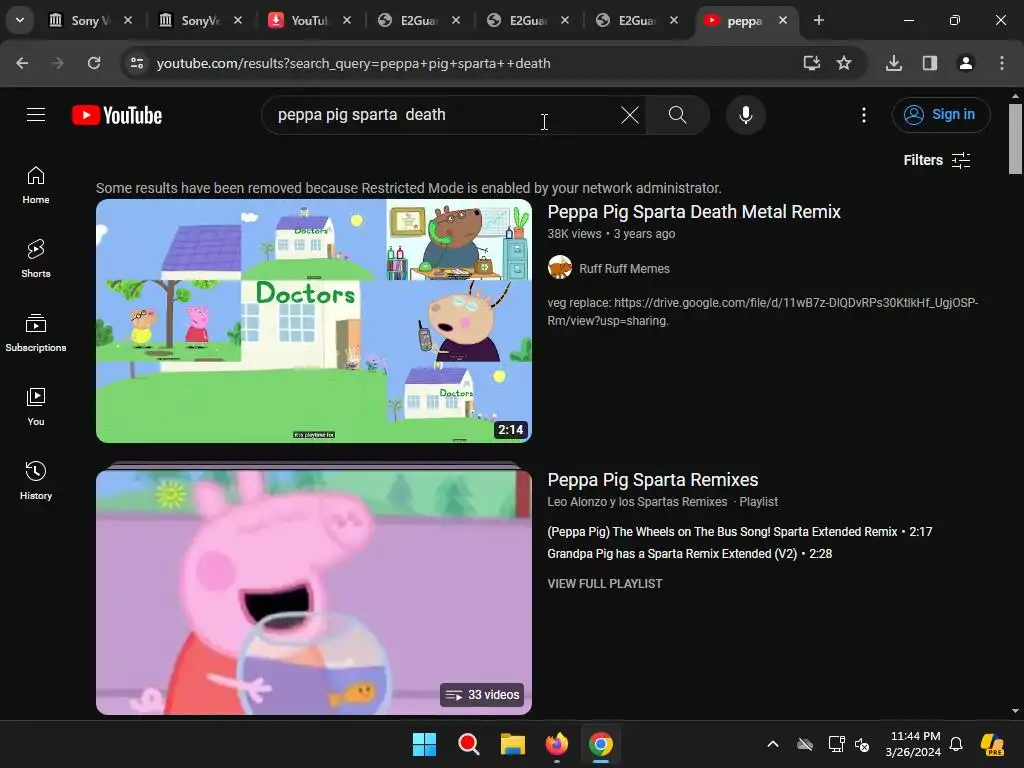Image resolution: width=1024 pixels, height=768 pixels.
Task: Open YouTube settings three-dot menu
Action: 863,115
